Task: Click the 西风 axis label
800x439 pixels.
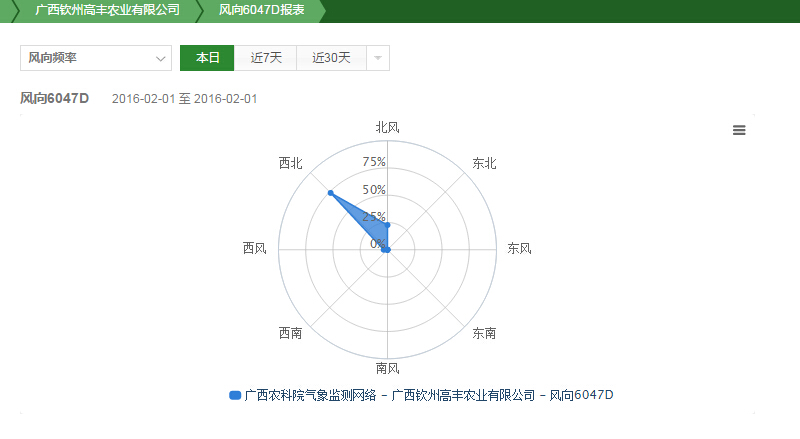Action: [x=255, y=248]
